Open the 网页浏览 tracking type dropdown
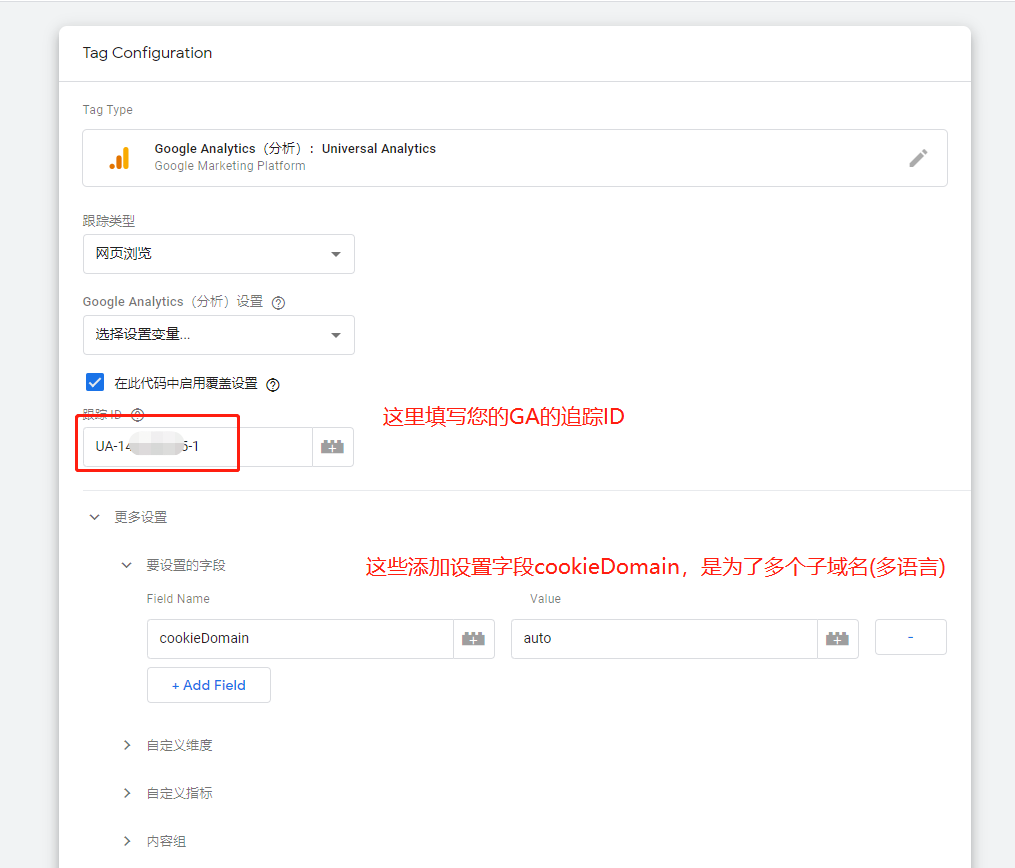This screenshot has height=868, width=1015. (x=219, y=254)
